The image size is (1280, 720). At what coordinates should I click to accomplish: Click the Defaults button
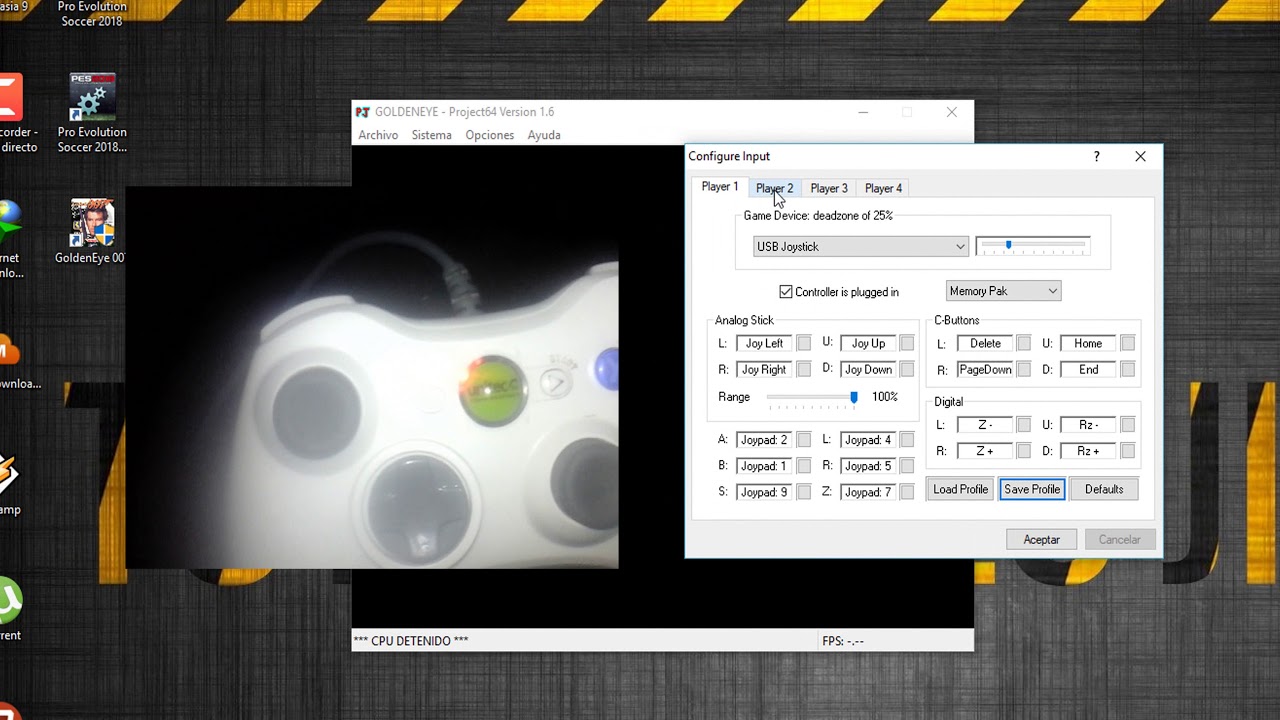coord(1104,489)
